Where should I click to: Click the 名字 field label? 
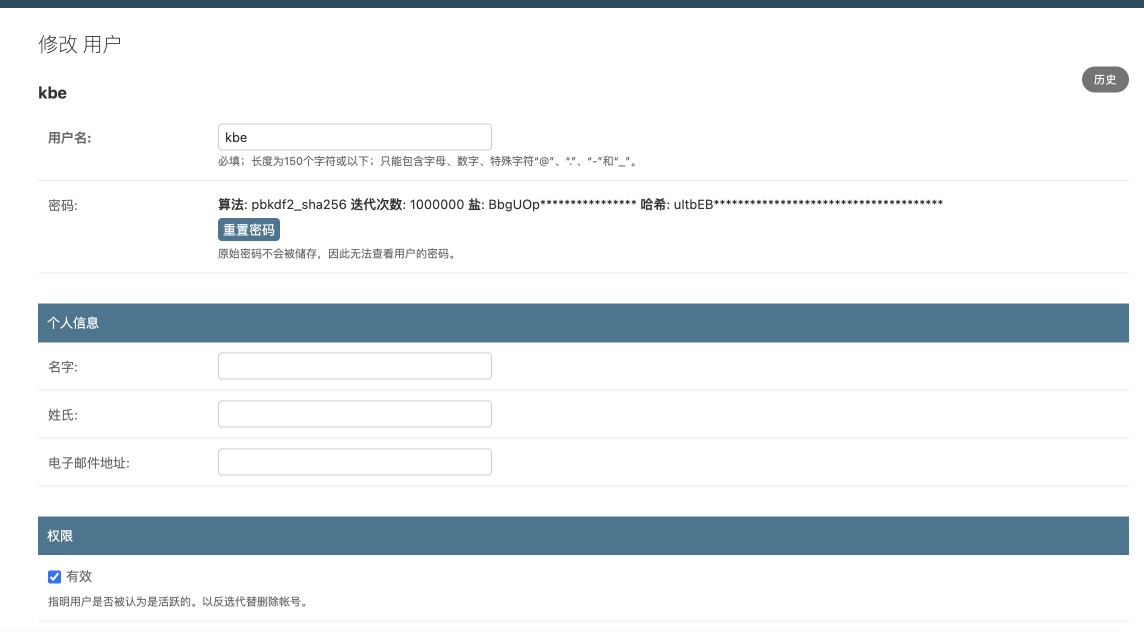point(62,367)
